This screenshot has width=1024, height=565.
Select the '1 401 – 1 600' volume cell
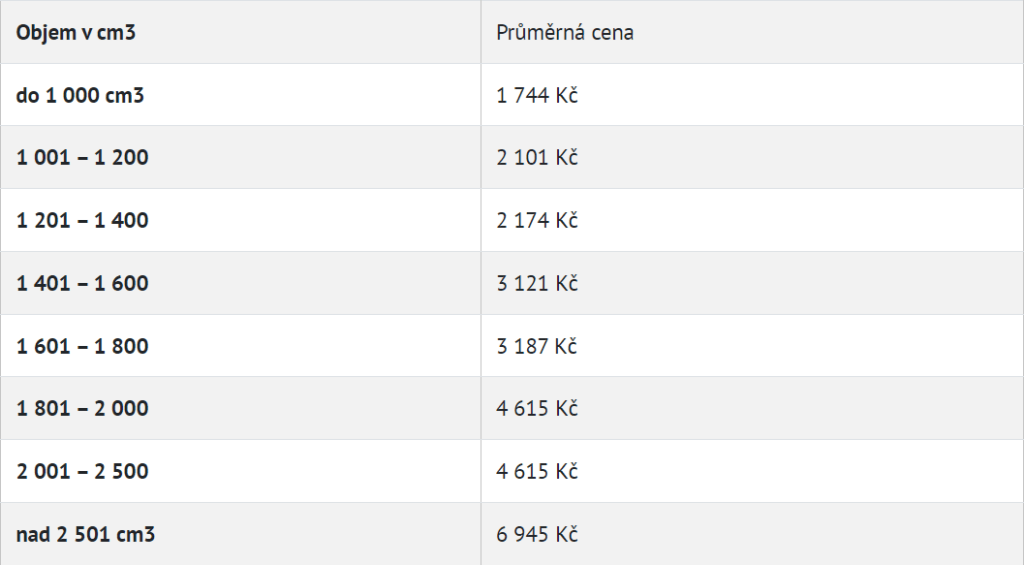coord(82,283)
